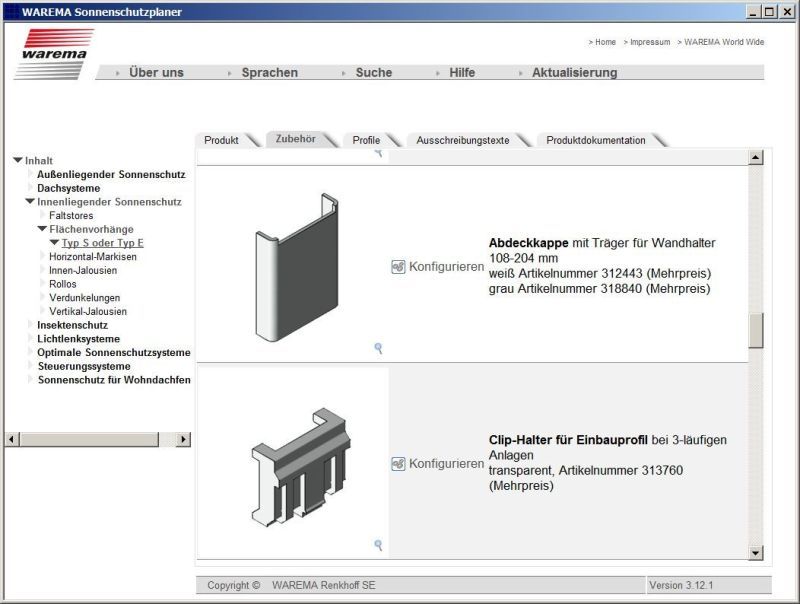The width and height of the screenshot is (800, 604).
Task: Click the content vertical scrollbar thumb
Action: click(756, 331)
